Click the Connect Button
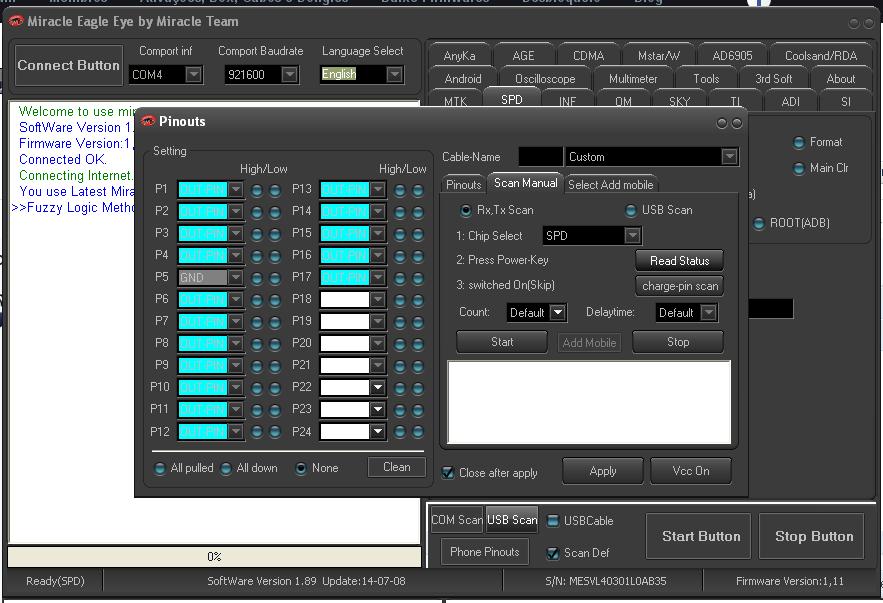 pyautogui.click(x=69, y=65)
